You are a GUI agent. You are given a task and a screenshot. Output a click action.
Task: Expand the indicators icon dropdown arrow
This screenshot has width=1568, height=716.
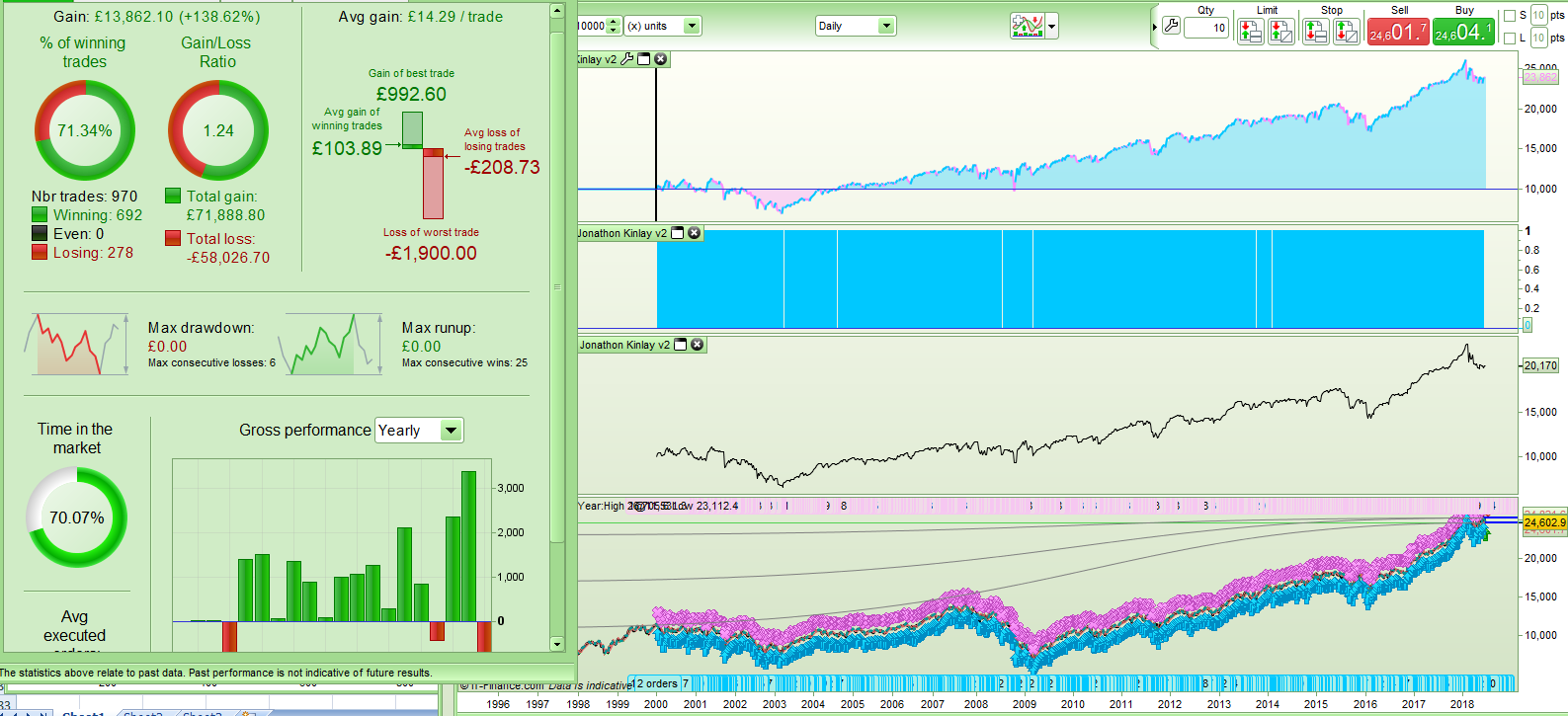[x=1052, y=27]
